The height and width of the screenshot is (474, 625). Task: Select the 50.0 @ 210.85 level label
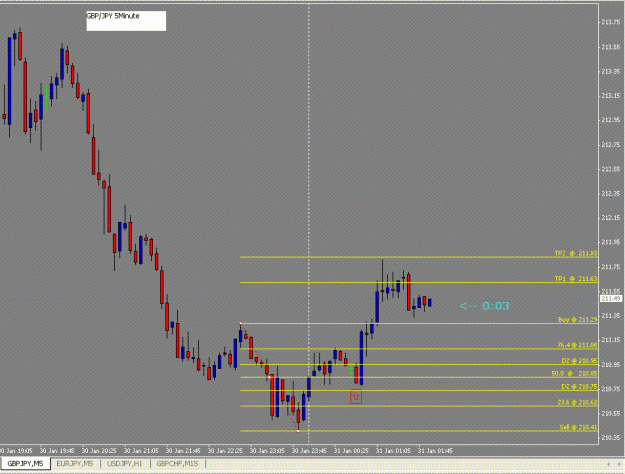click(574, 374)
